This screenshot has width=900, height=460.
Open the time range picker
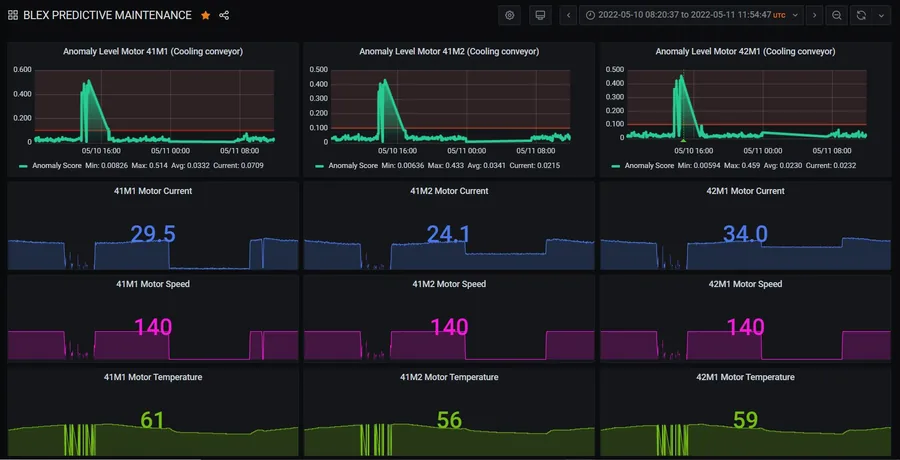point(690,16)
